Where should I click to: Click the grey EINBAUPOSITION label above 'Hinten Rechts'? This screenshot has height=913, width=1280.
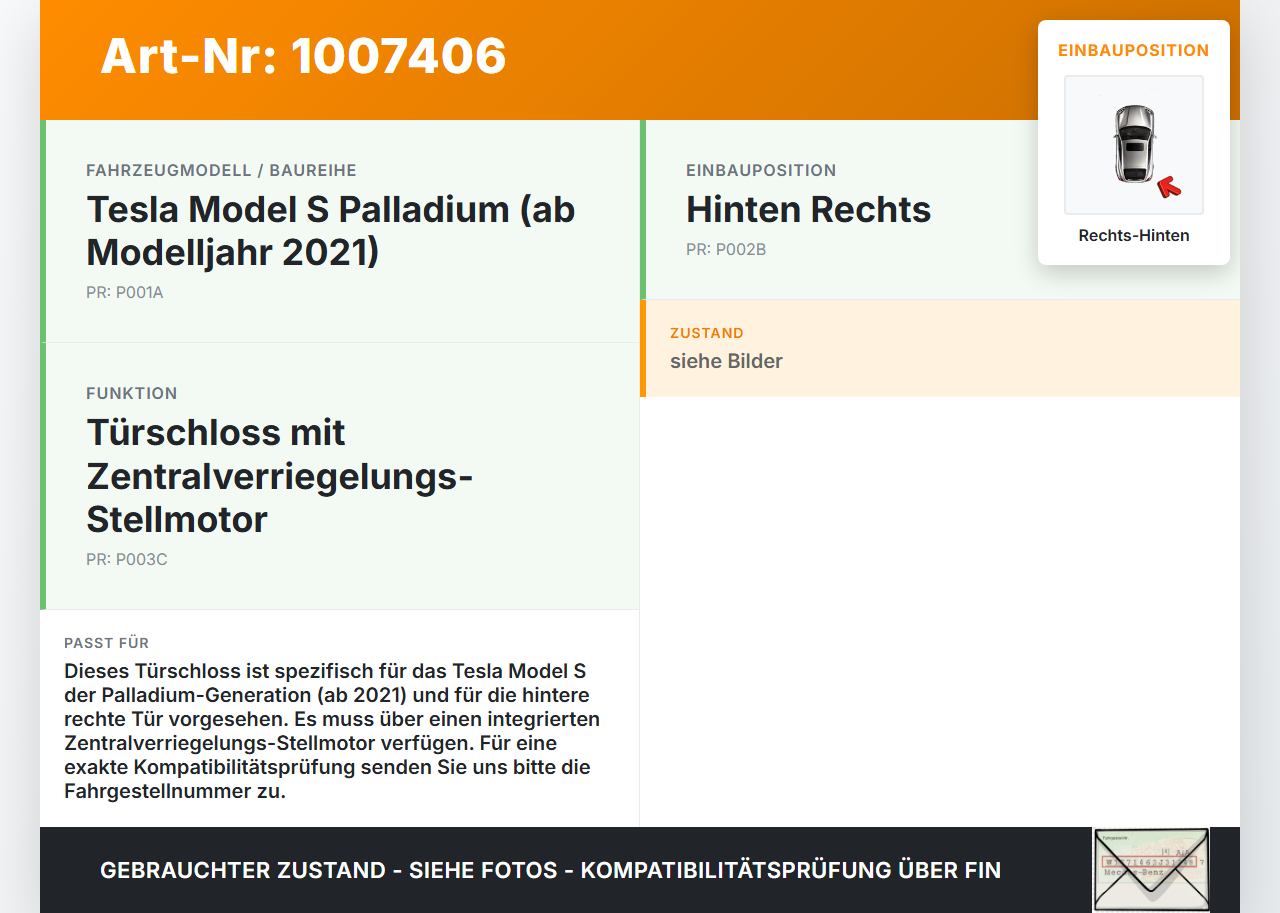coord(761,170)
